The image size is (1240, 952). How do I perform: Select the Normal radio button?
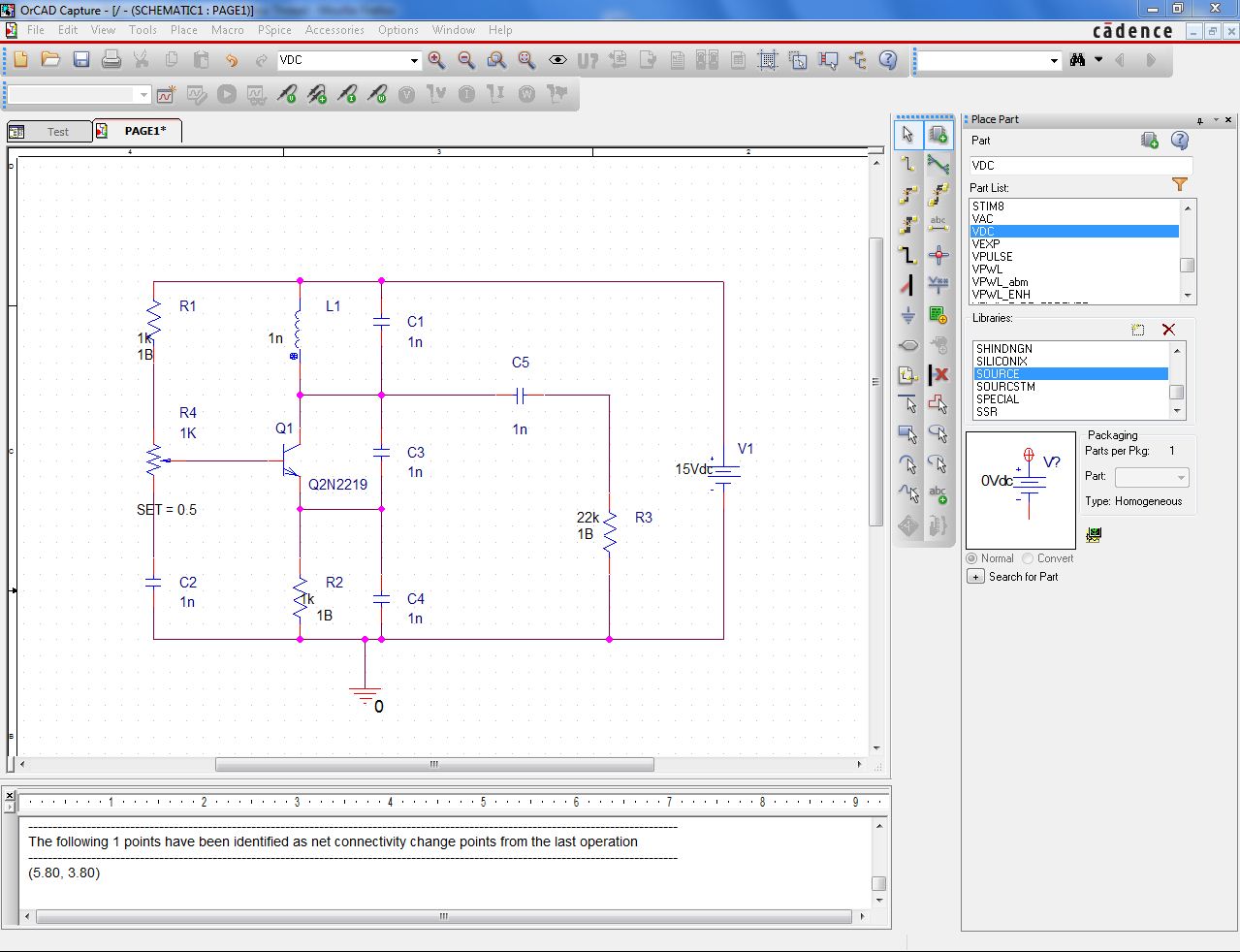[x=972, y=558]
